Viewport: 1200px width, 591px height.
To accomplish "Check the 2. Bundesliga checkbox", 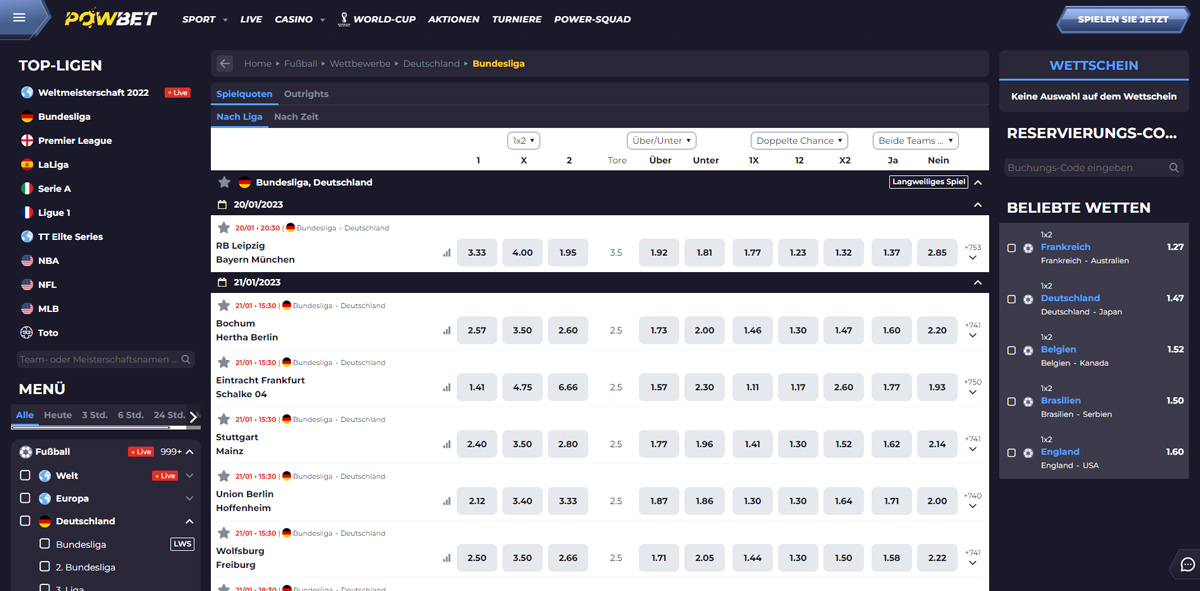I will click(44, 567).
